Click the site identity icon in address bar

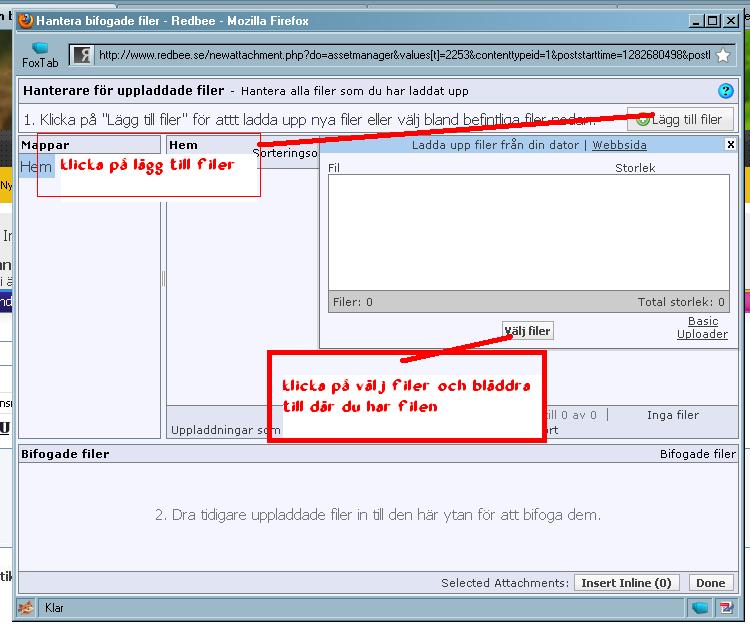82,55
